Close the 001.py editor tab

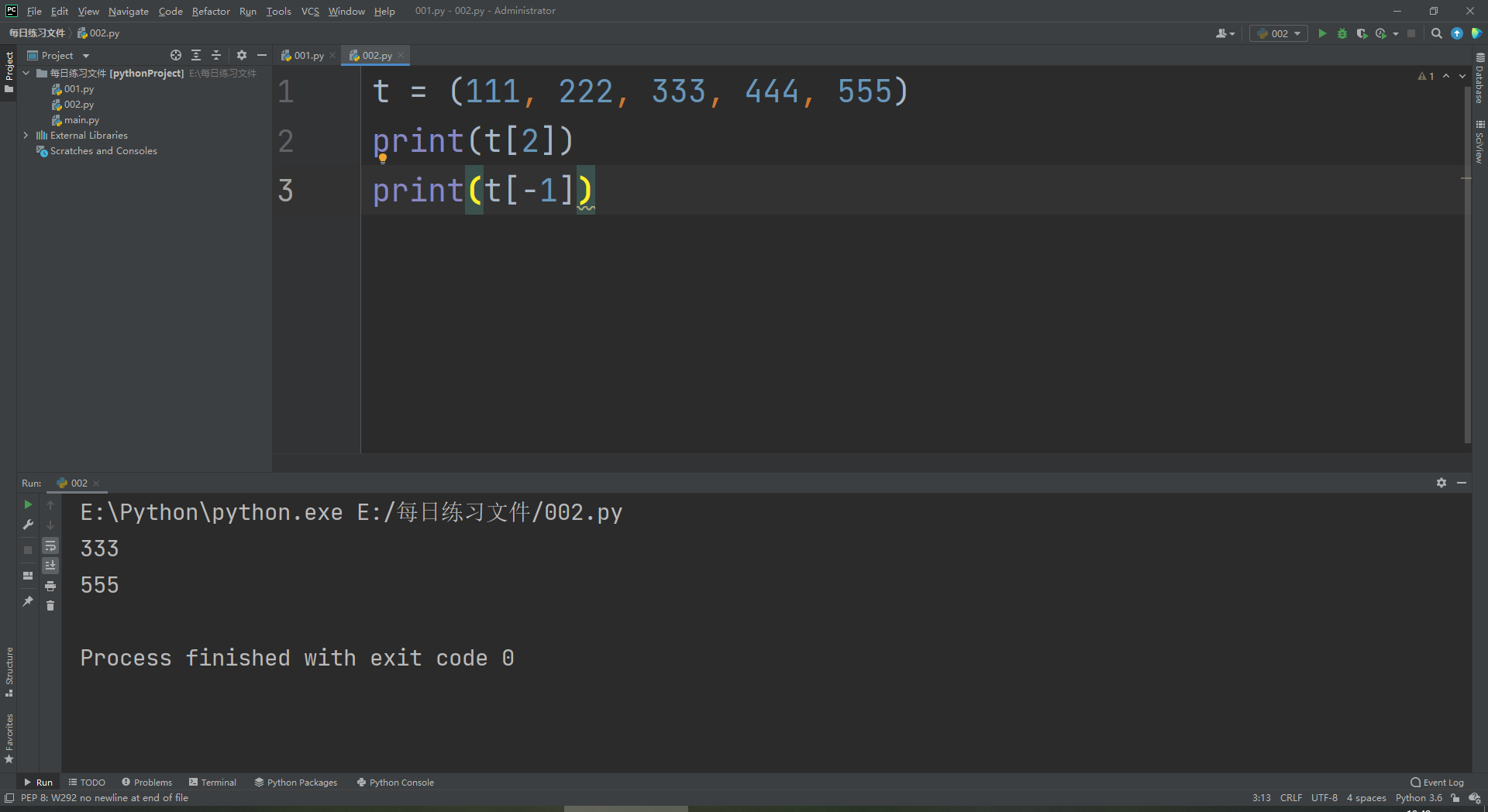pyautogui.click(x=332, y=55)
